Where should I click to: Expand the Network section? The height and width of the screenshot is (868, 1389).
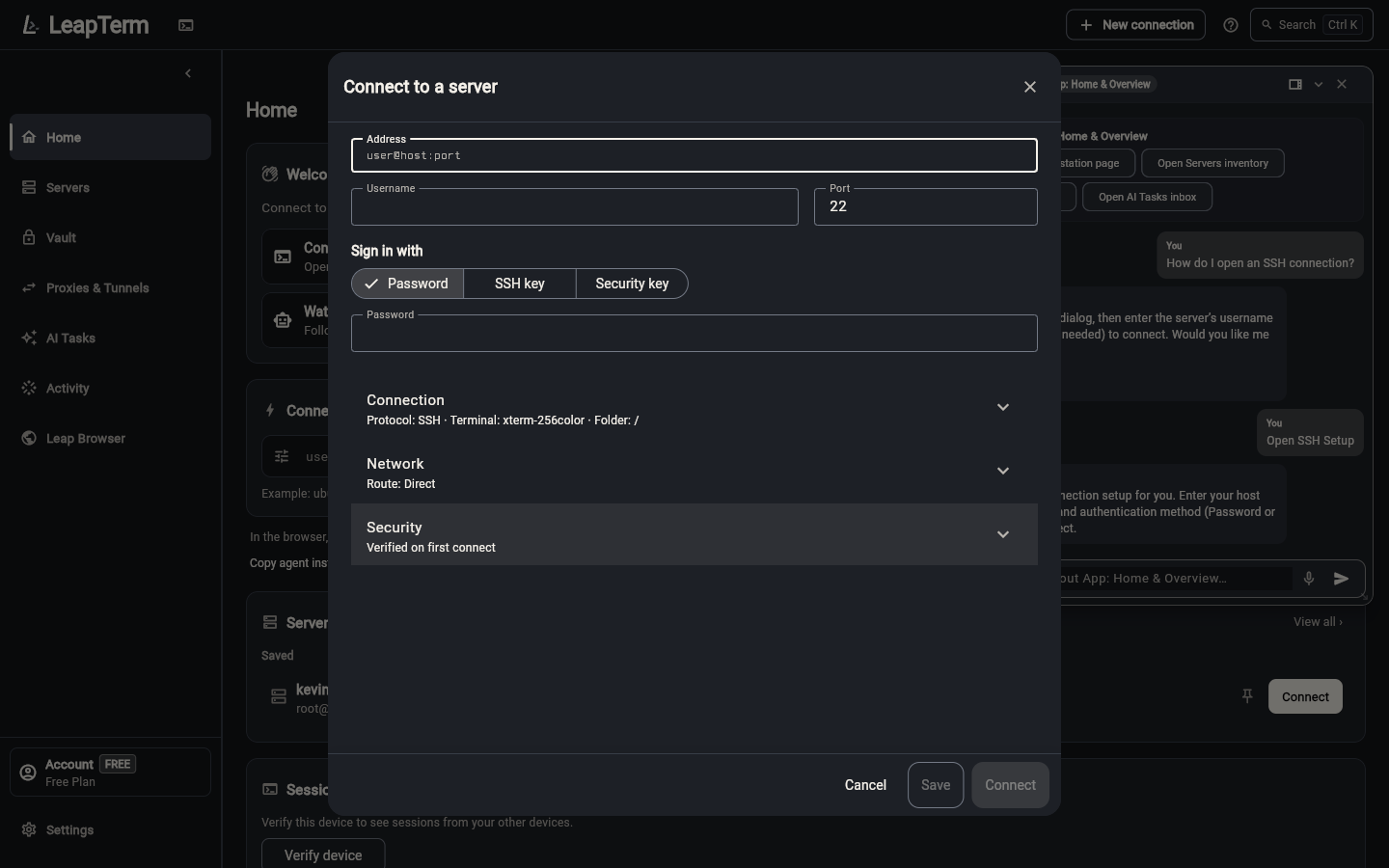694,472
